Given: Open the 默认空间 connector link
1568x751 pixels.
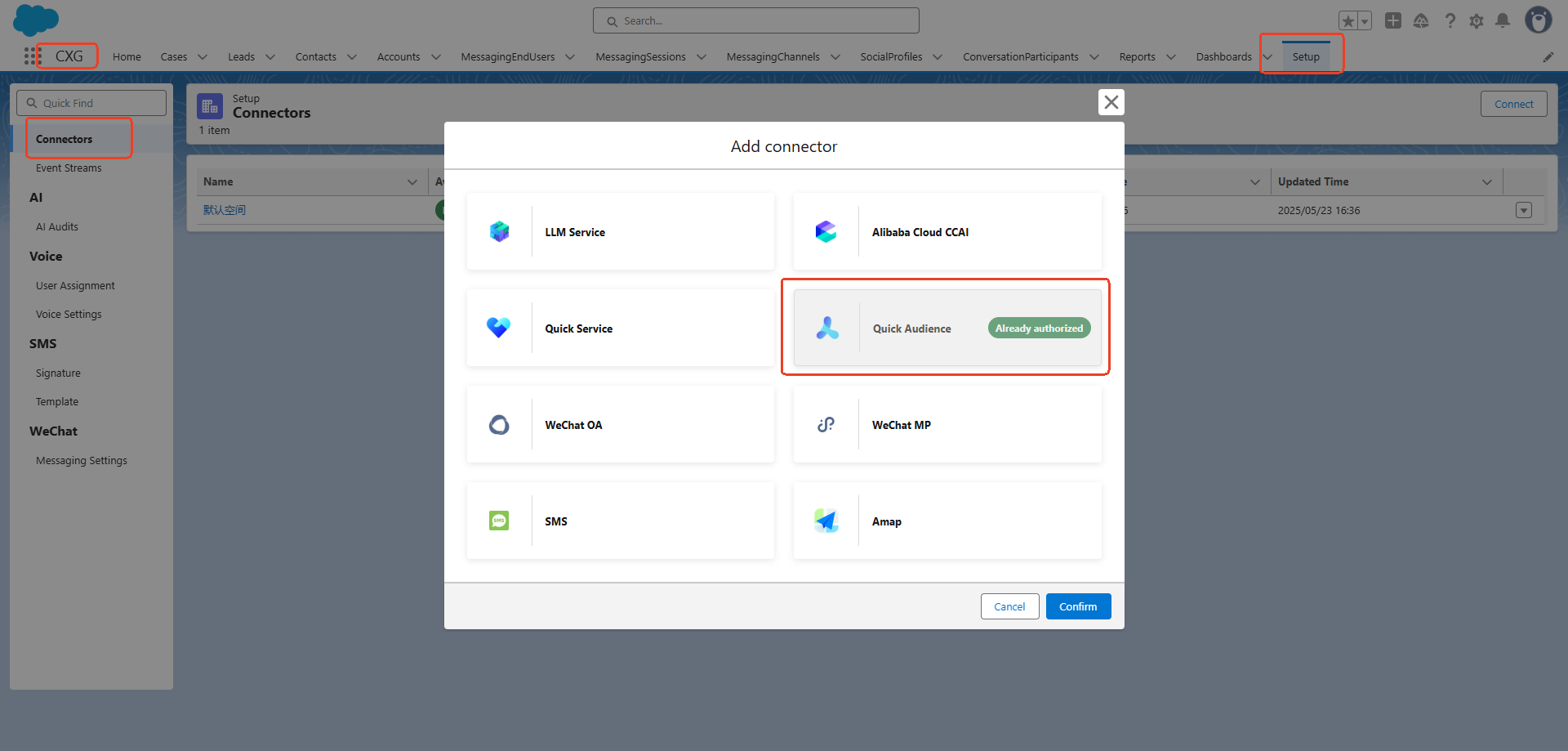Looking at the screenshot, I should coord(225,210).
